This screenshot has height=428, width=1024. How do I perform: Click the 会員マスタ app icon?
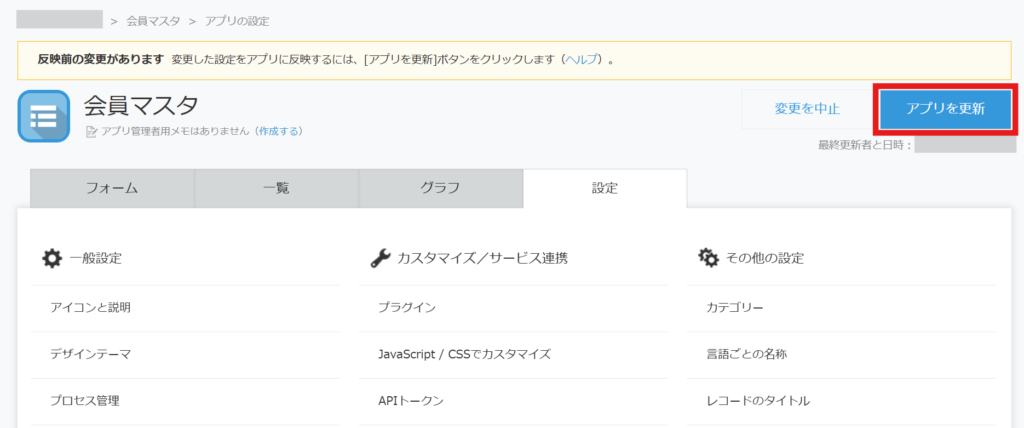coord(43,116)
